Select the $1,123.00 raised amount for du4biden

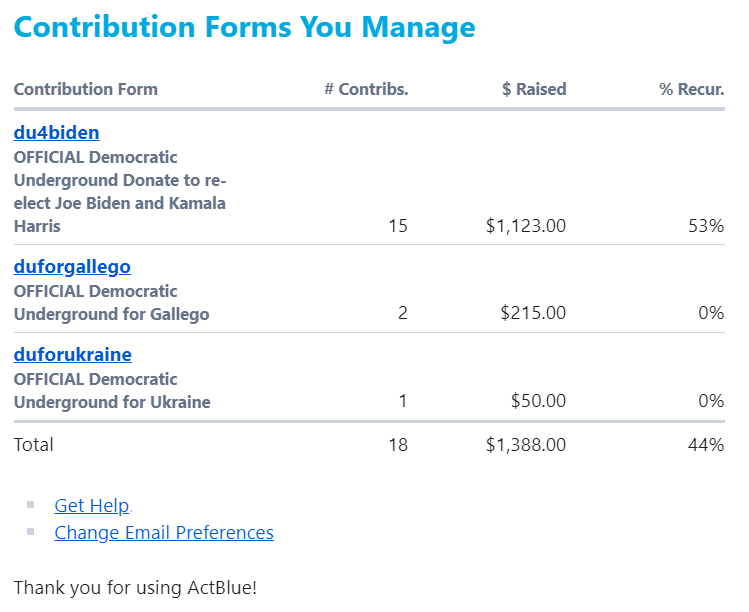(526, 226)
